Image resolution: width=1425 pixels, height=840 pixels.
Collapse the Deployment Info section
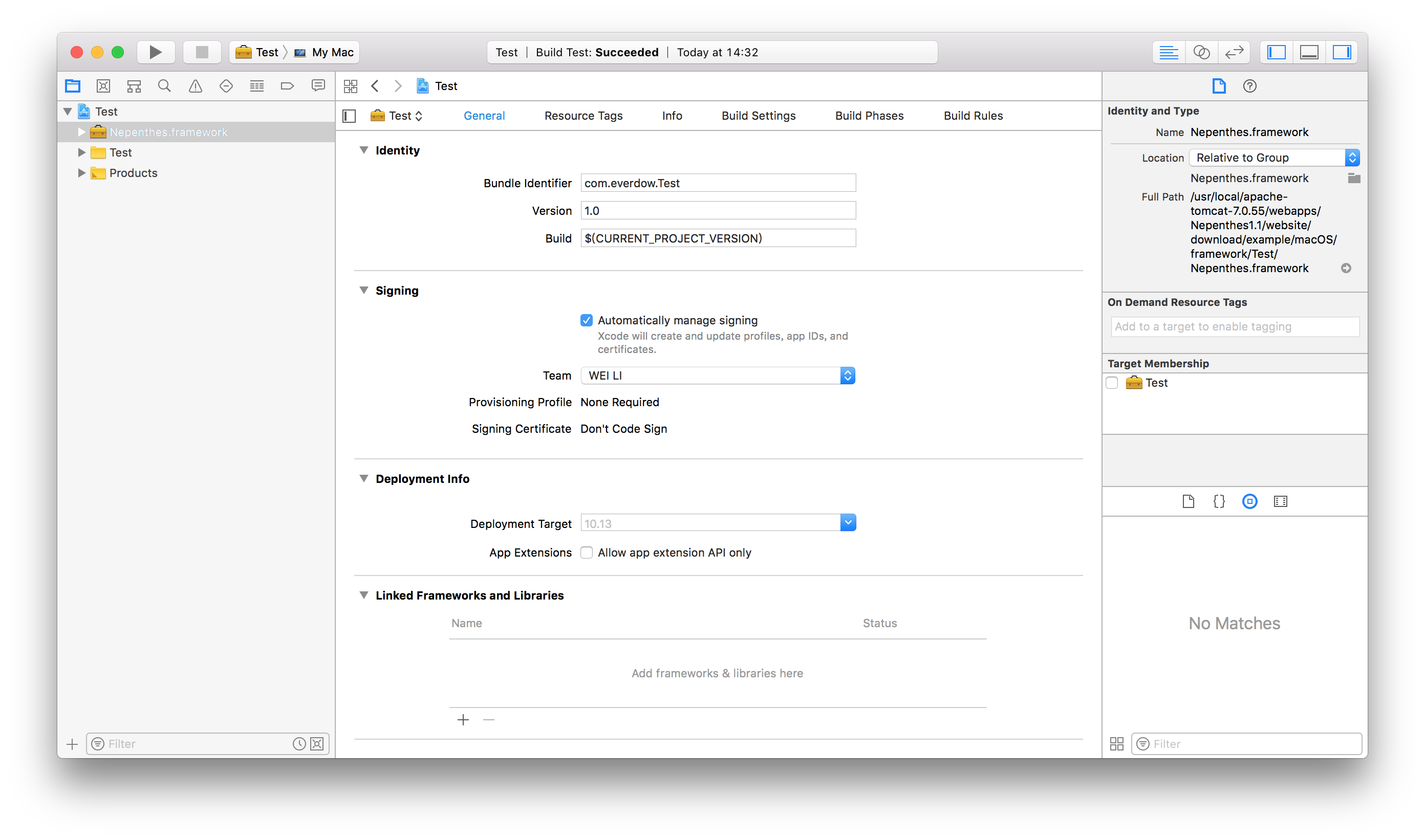click(363, 479)
